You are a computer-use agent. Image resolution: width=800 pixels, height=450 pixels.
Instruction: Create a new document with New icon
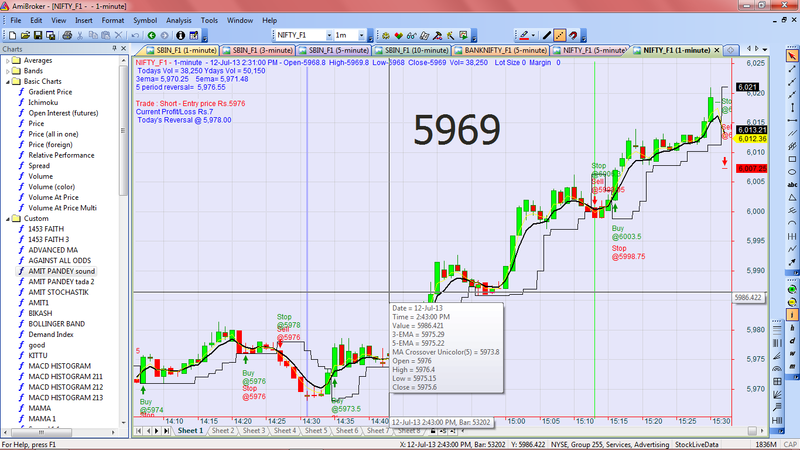(x=13, y=35)
